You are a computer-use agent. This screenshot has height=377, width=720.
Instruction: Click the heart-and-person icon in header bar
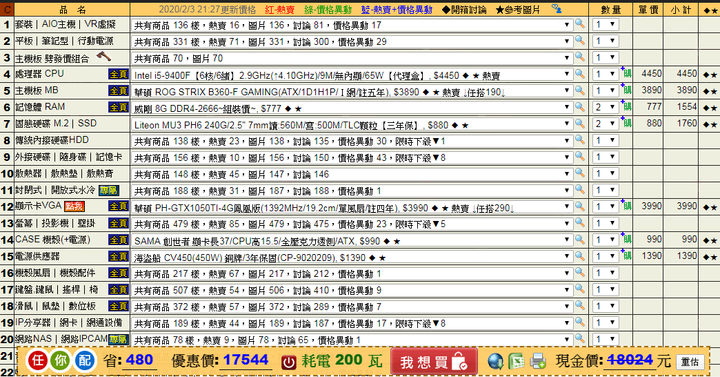(557, 8)
